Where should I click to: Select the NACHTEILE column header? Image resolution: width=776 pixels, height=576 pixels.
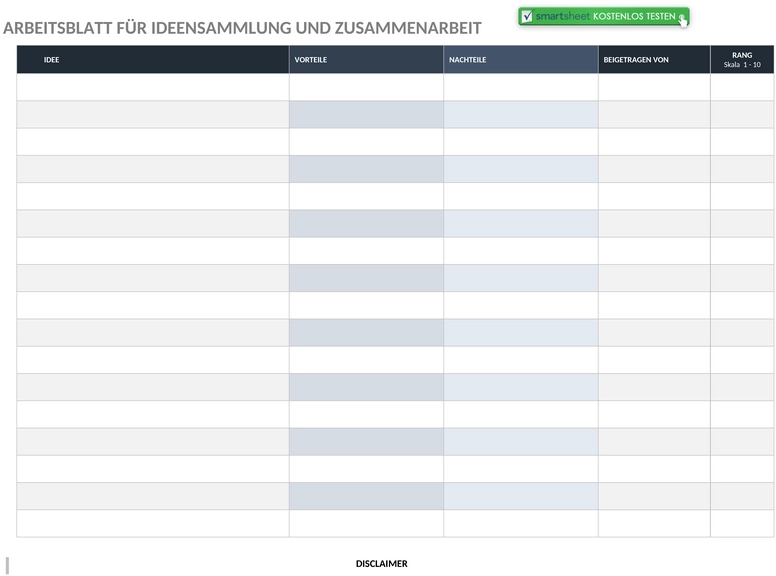click(521, 59)
